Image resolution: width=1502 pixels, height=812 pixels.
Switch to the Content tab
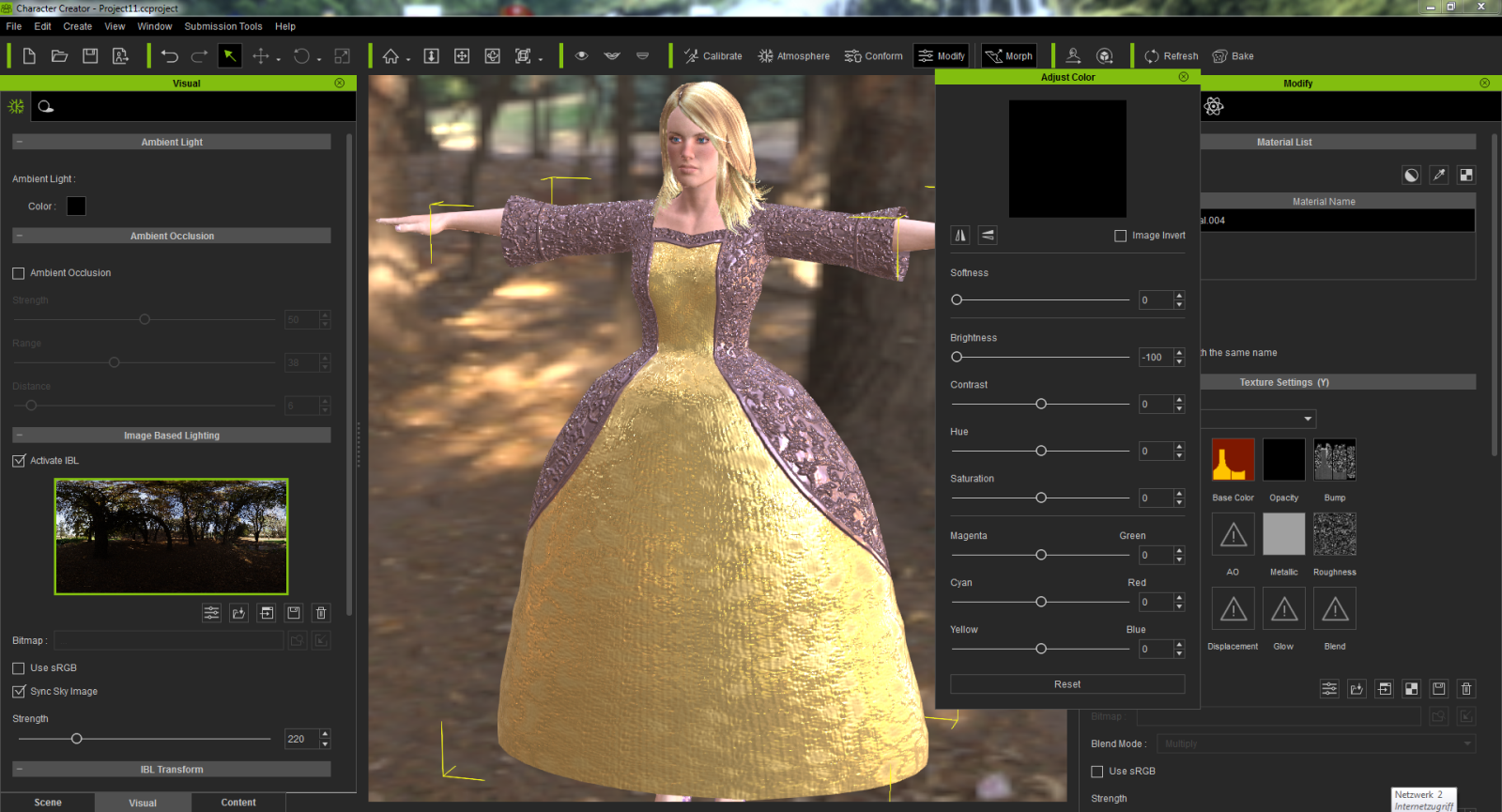tap(238, 803)
